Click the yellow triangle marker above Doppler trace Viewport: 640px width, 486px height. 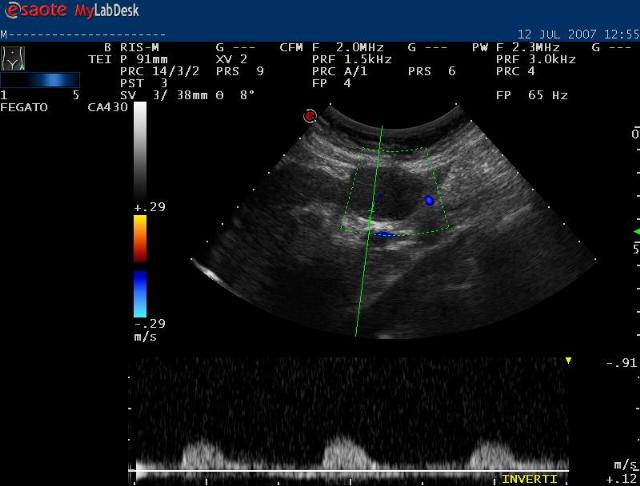(568, 360)
